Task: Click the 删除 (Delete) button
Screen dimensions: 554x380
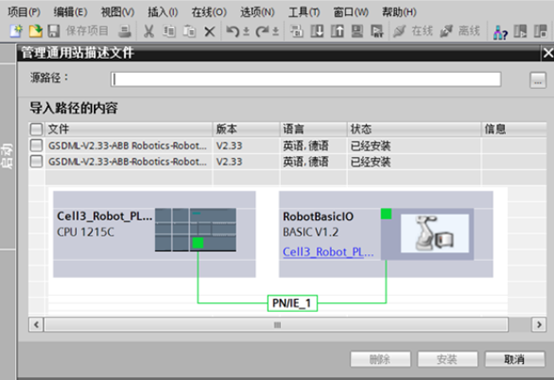Action: pyautogui.click(x=380, y=359)
